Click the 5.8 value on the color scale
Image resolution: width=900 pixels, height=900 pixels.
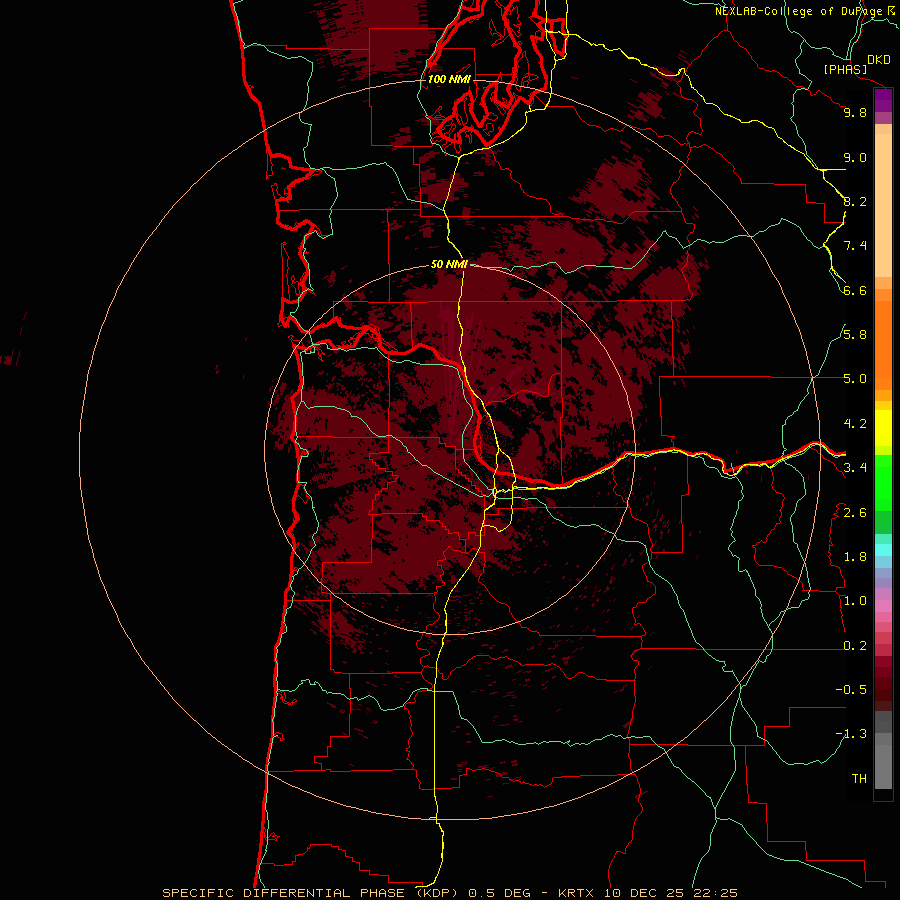(x=855, y=335)
